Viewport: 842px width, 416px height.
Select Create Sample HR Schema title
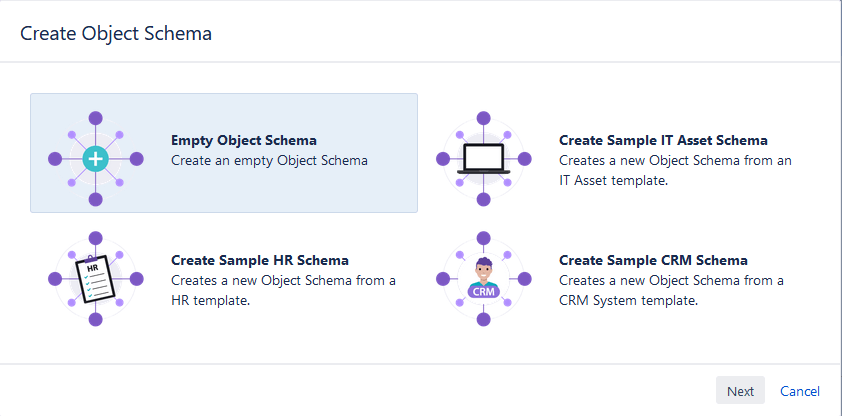[260, 261]
